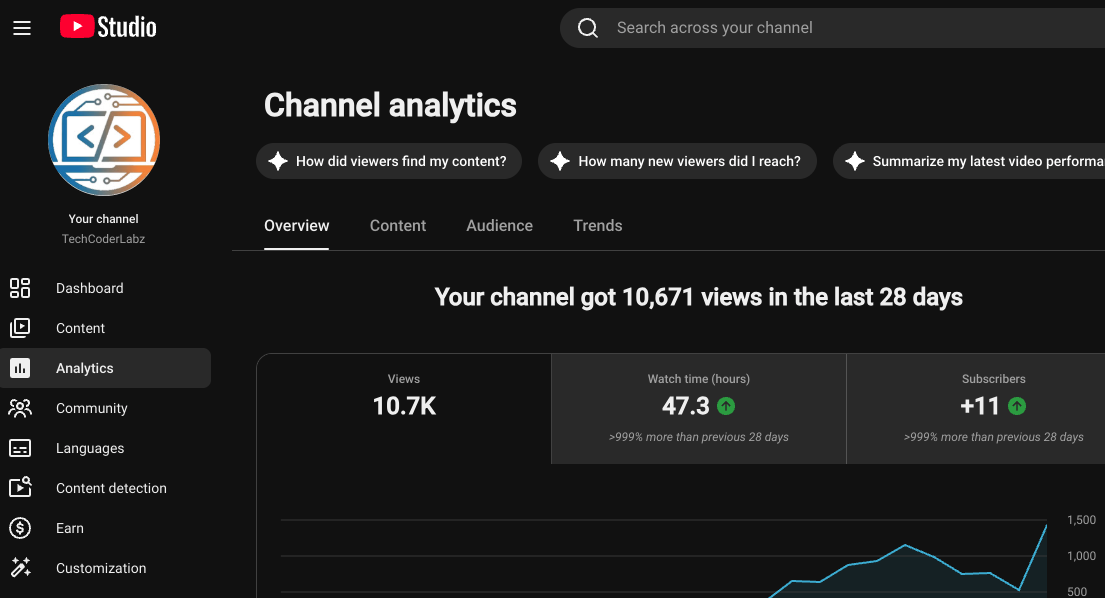Click the YouTube Studio logo

tap(108, 27)
